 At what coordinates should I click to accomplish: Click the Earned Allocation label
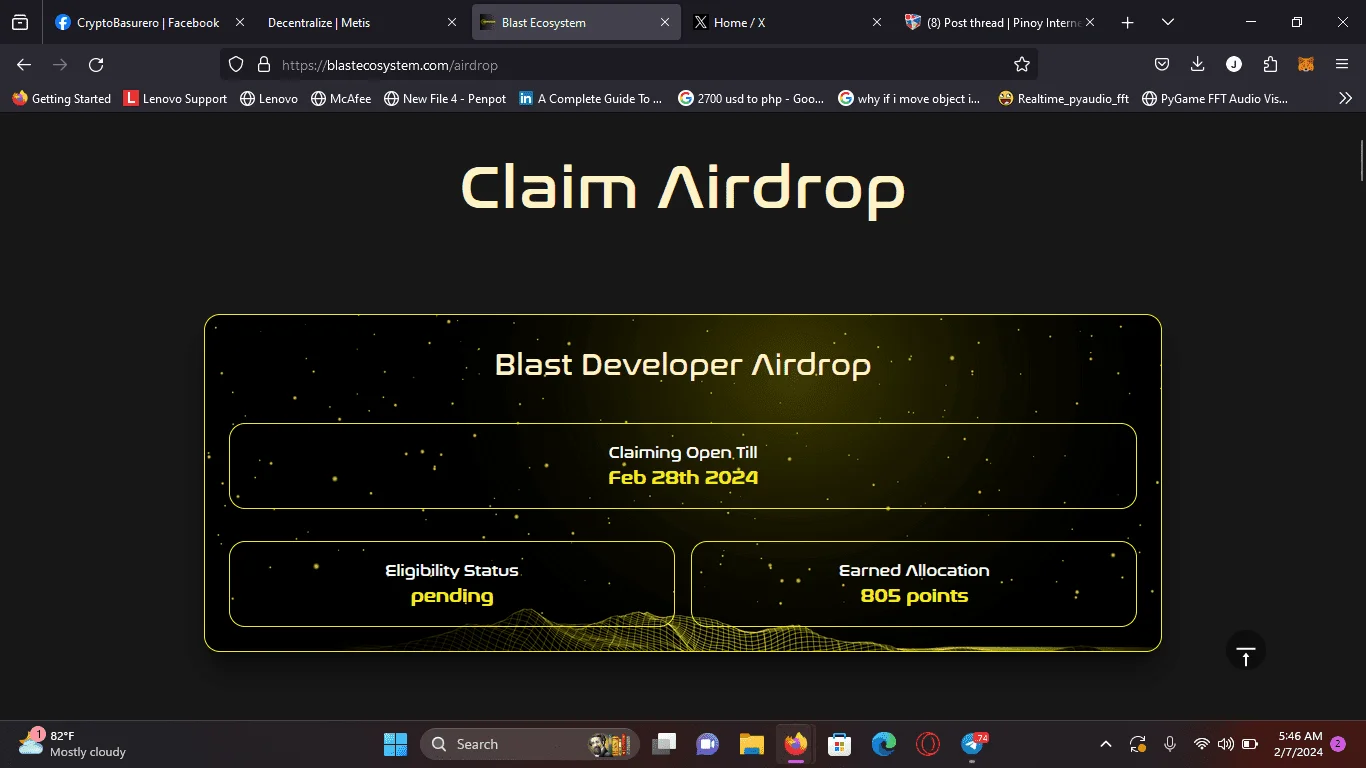coord(914,570)
